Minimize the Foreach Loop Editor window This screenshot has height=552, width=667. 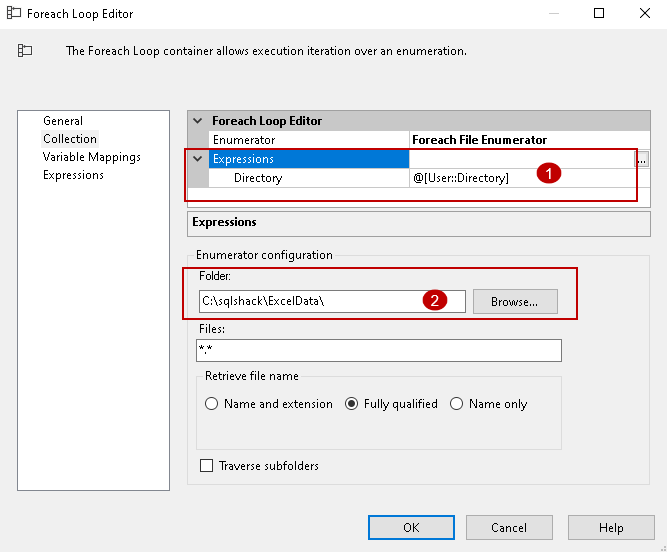pos(555,14)
